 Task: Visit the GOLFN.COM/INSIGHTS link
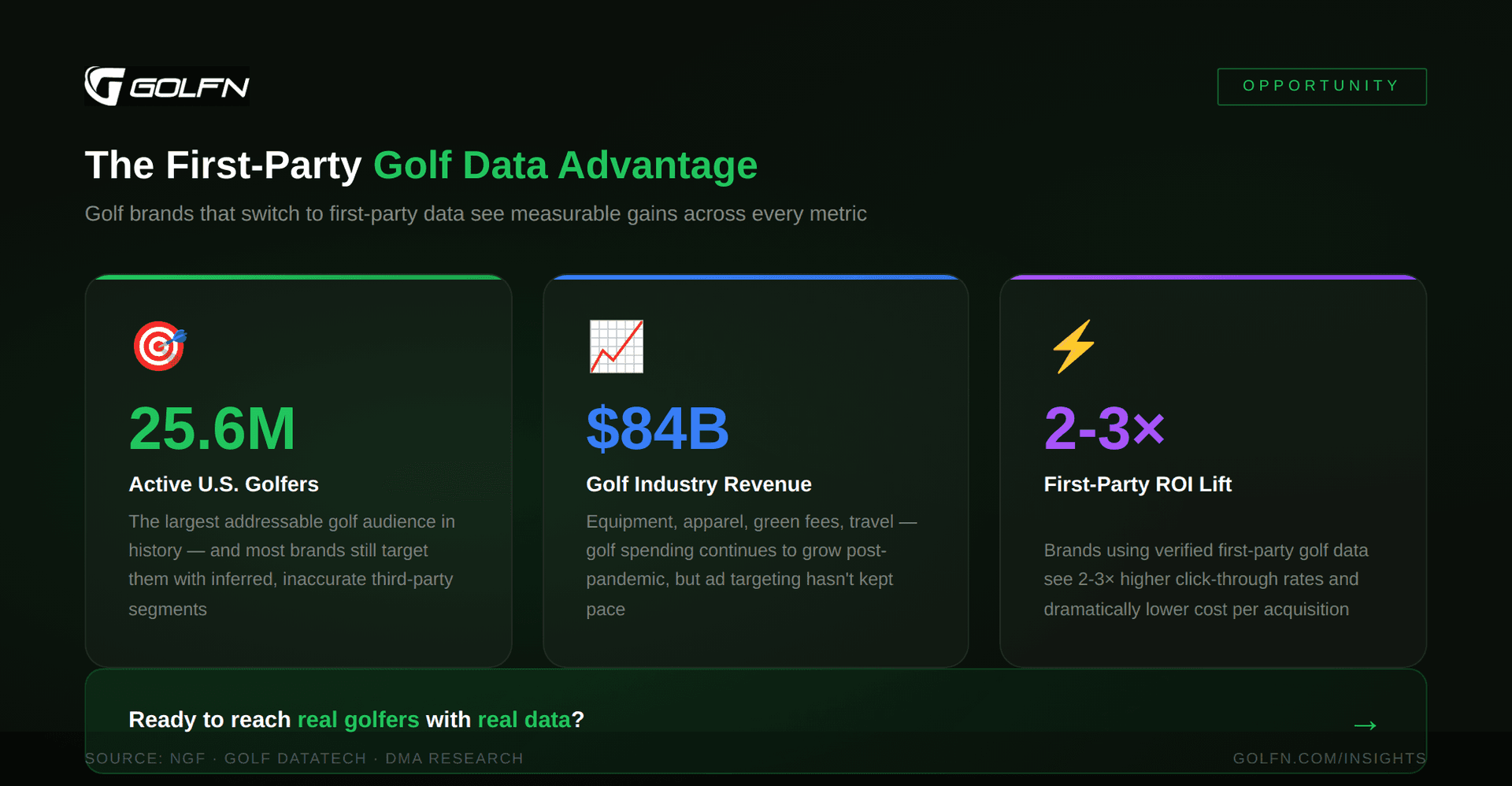click(1330, 758)
